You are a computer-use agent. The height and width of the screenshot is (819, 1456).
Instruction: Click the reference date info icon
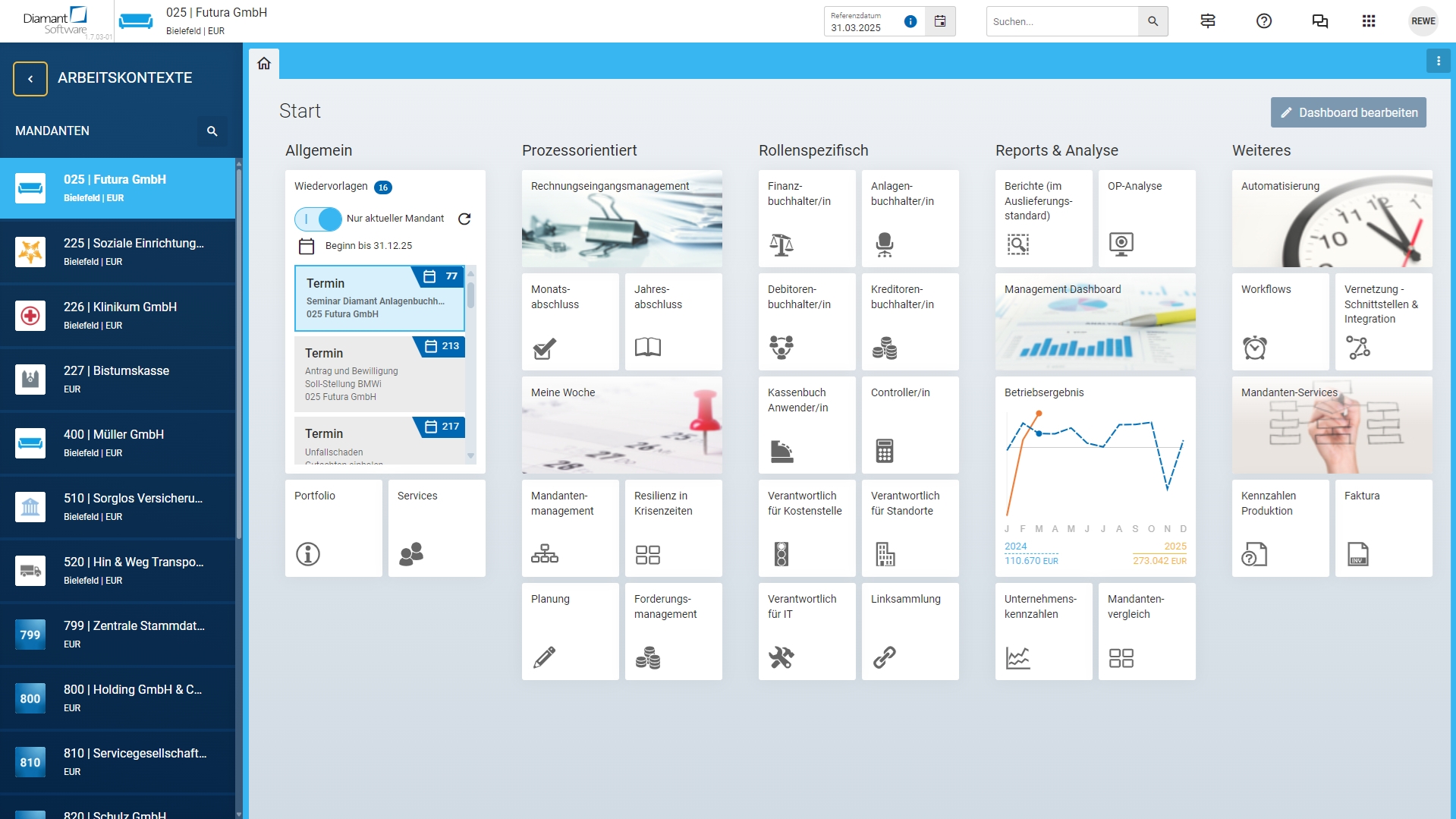(x=910, y=21)
